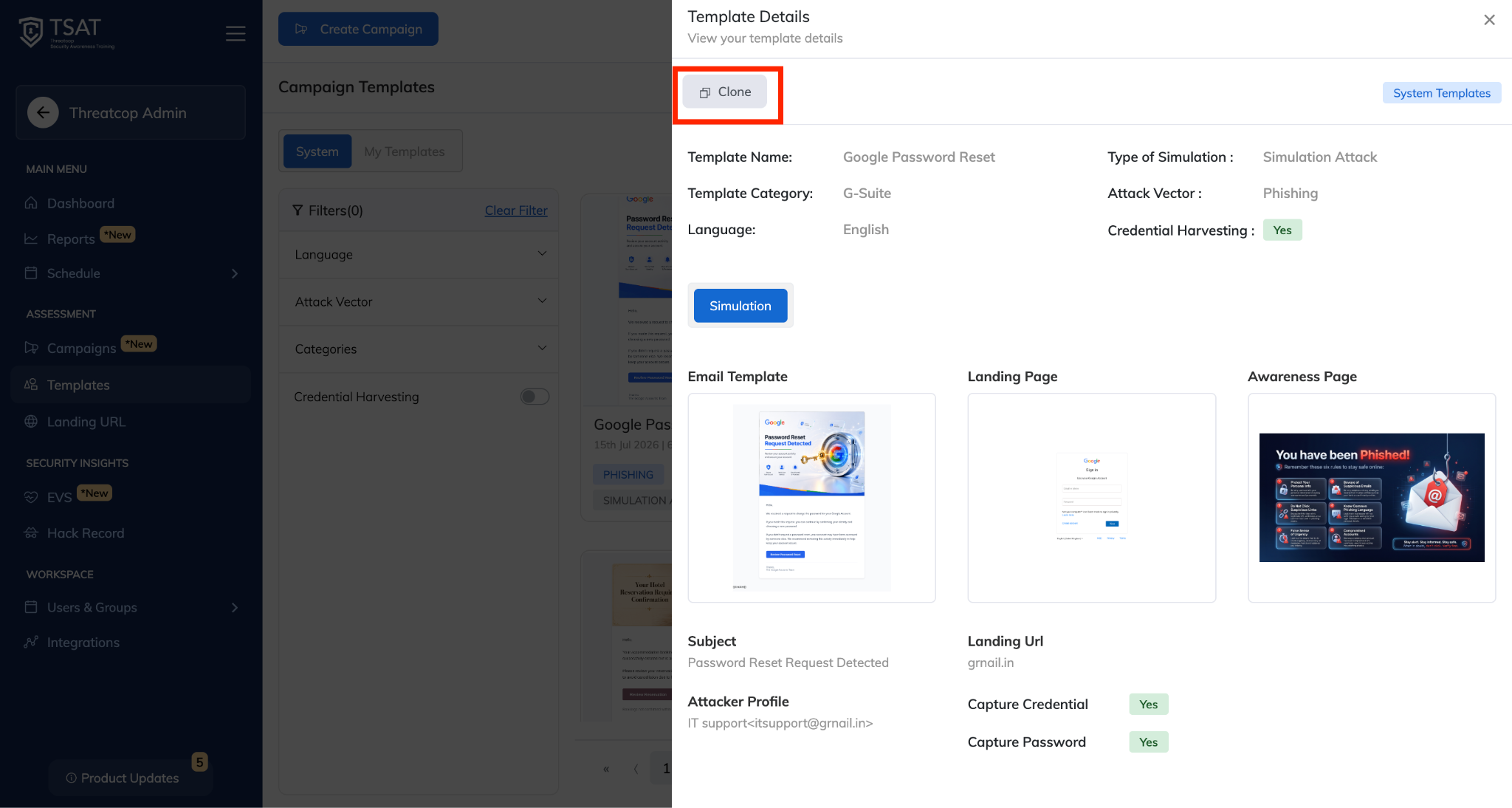Click the System Templates badge
The height and width of the screenshot is (808, 1512).
pos(1442,93)
